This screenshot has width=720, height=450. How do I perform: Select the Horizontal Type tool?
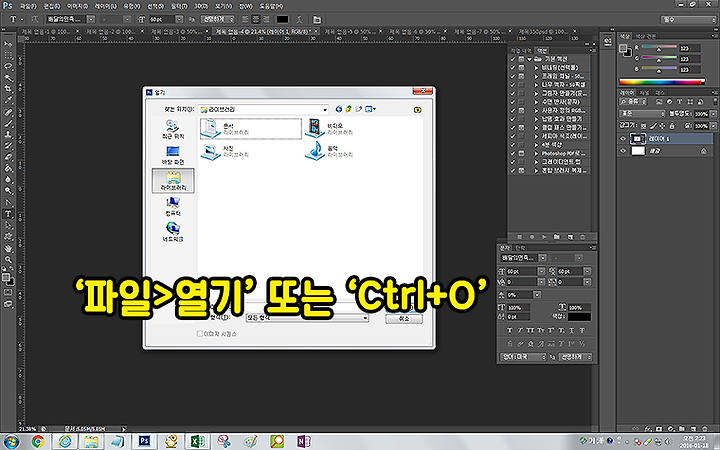8,214
